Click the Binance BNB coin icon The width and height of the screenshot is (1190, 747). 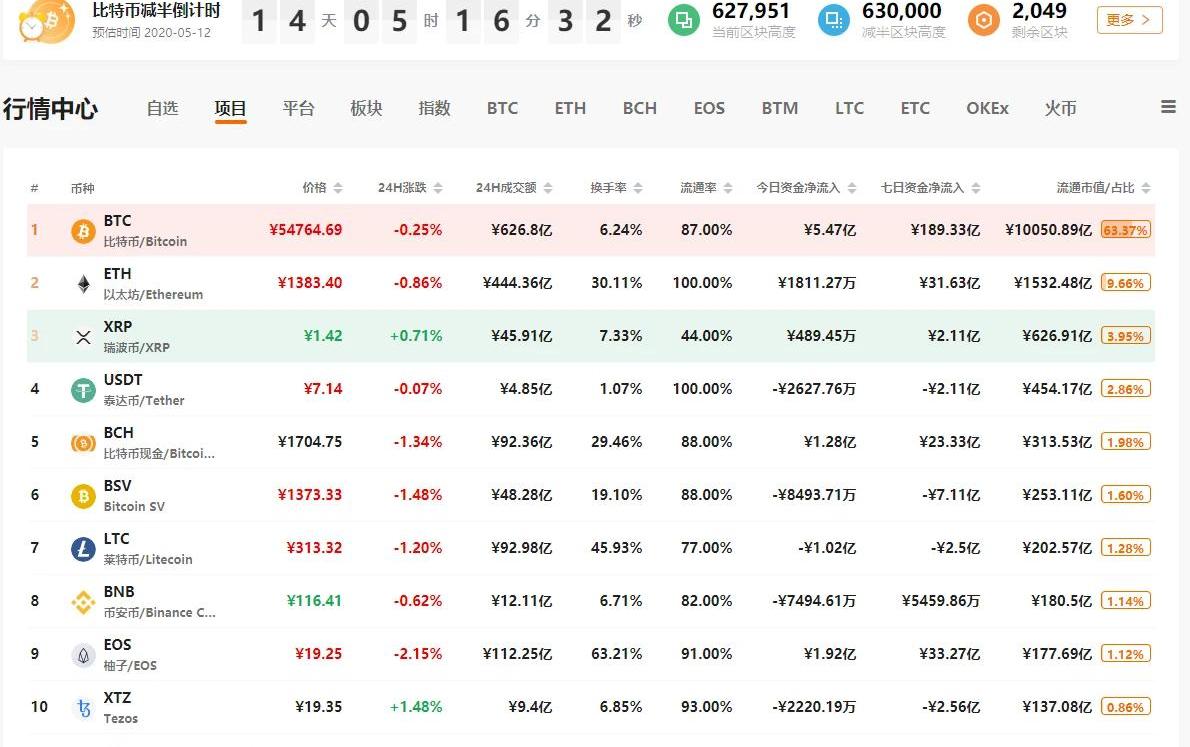[83, 602]
